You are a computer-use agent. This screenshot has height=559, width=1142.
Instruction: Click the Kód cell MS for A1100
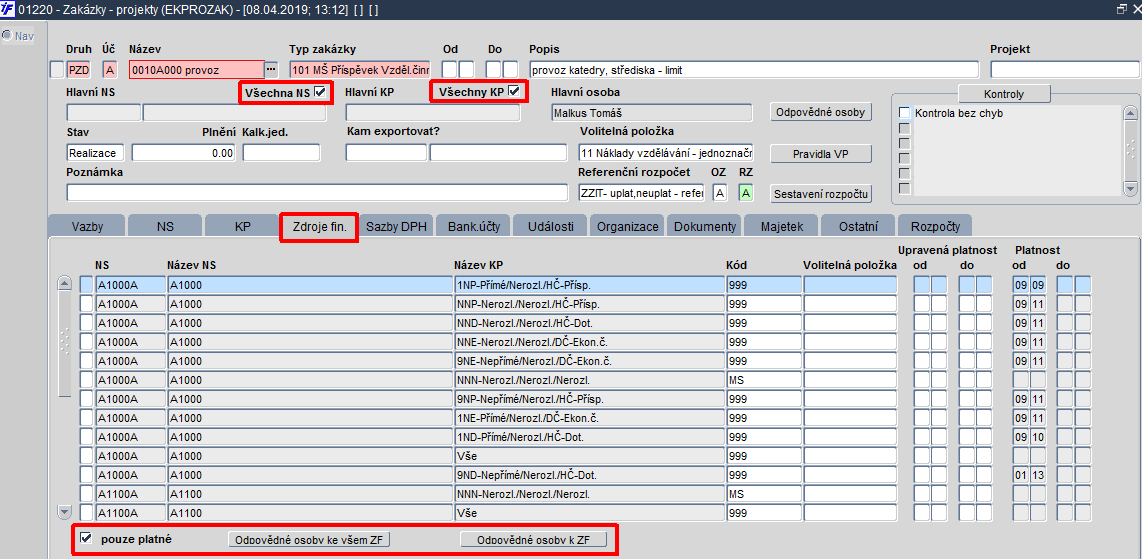point(763,493)
